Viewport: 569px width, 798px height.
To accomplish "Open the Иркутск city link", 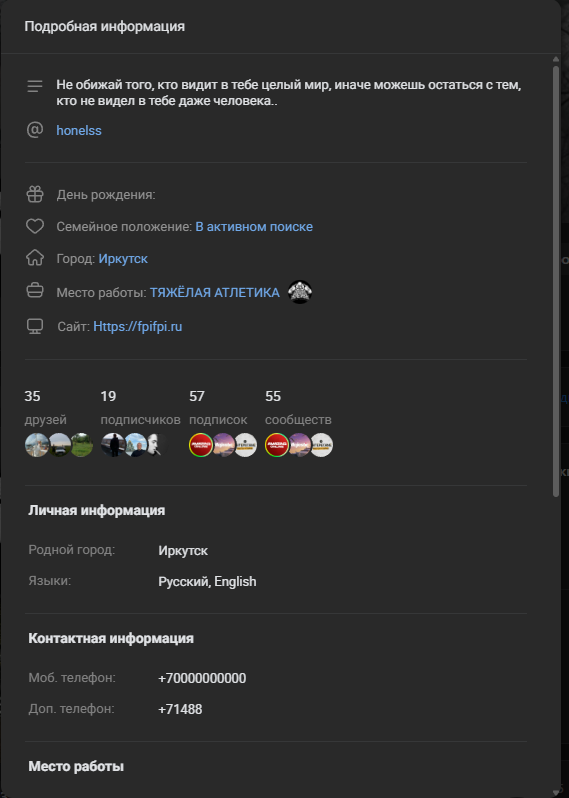I will pos(123,259).
